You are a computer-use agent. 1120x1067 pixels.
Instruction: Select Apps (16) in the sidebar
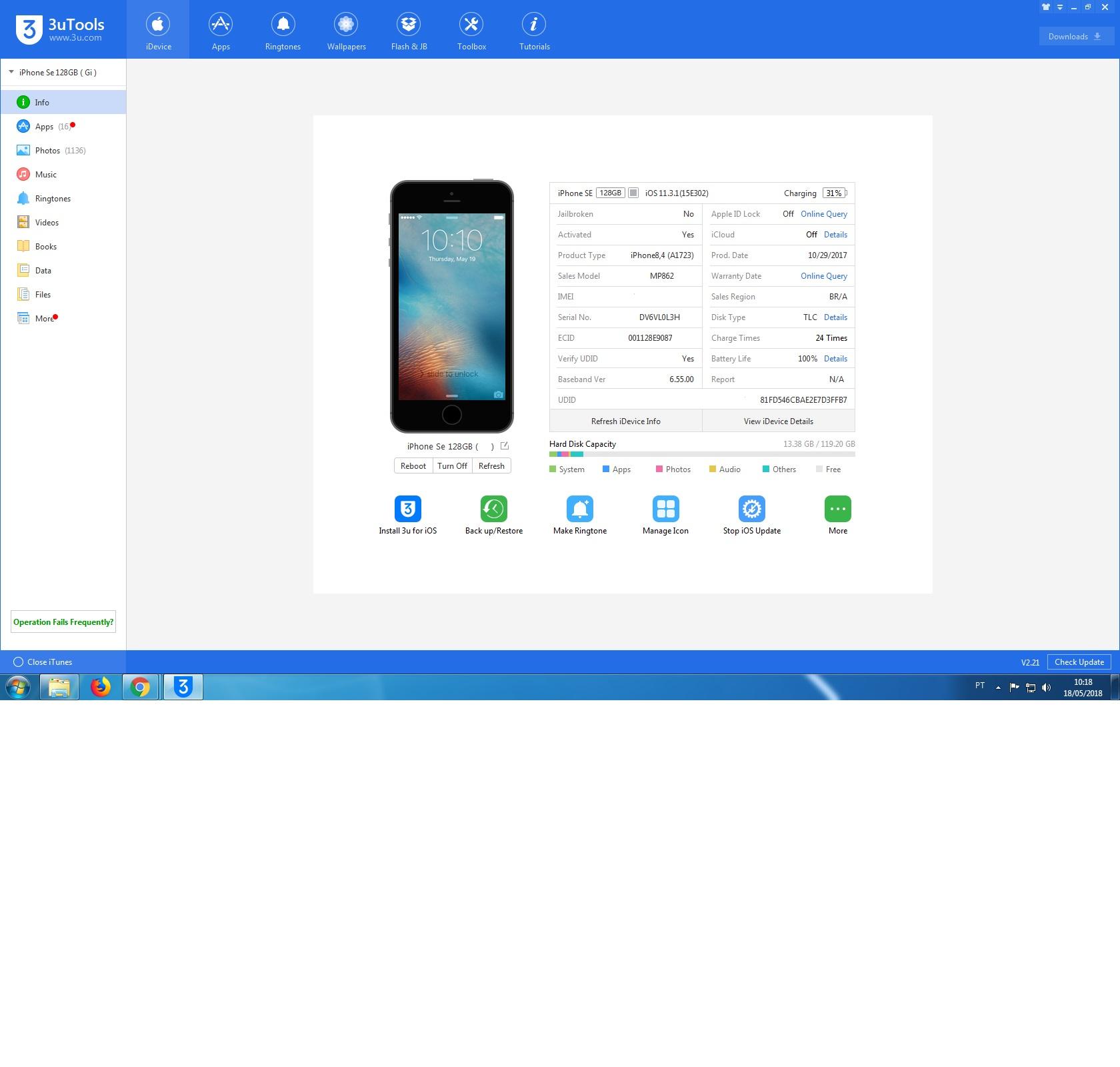[63, 126]
